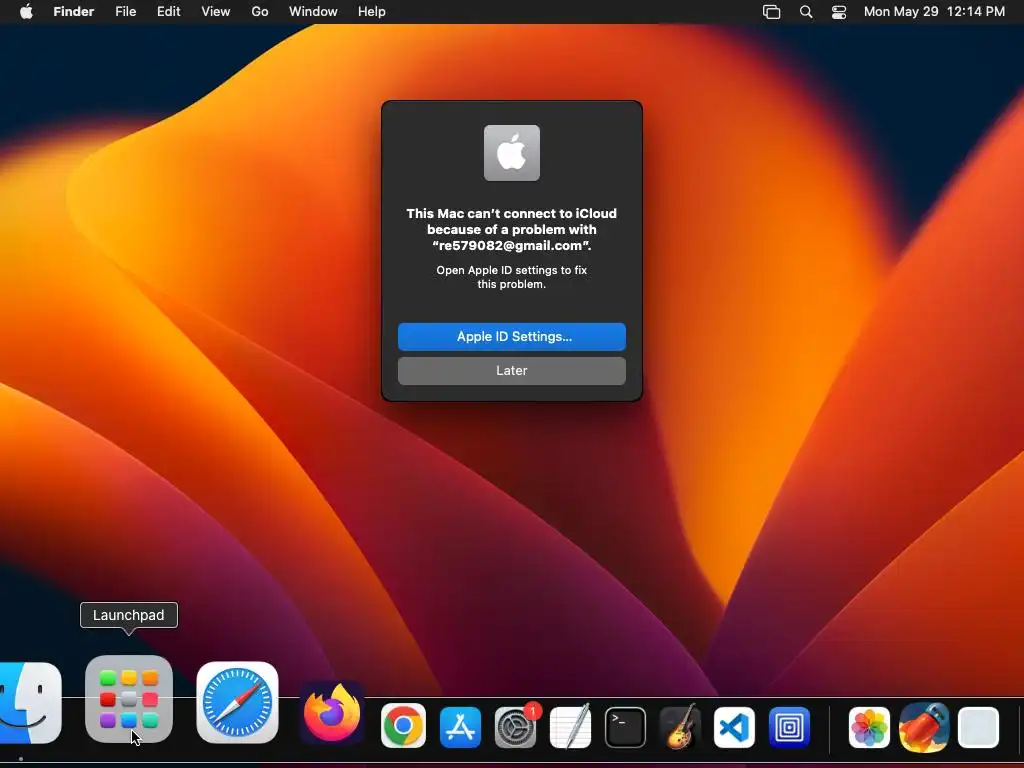This screenshot has height=768, width=1024.
Task: Open the Help menu
Action: [372, 12]
